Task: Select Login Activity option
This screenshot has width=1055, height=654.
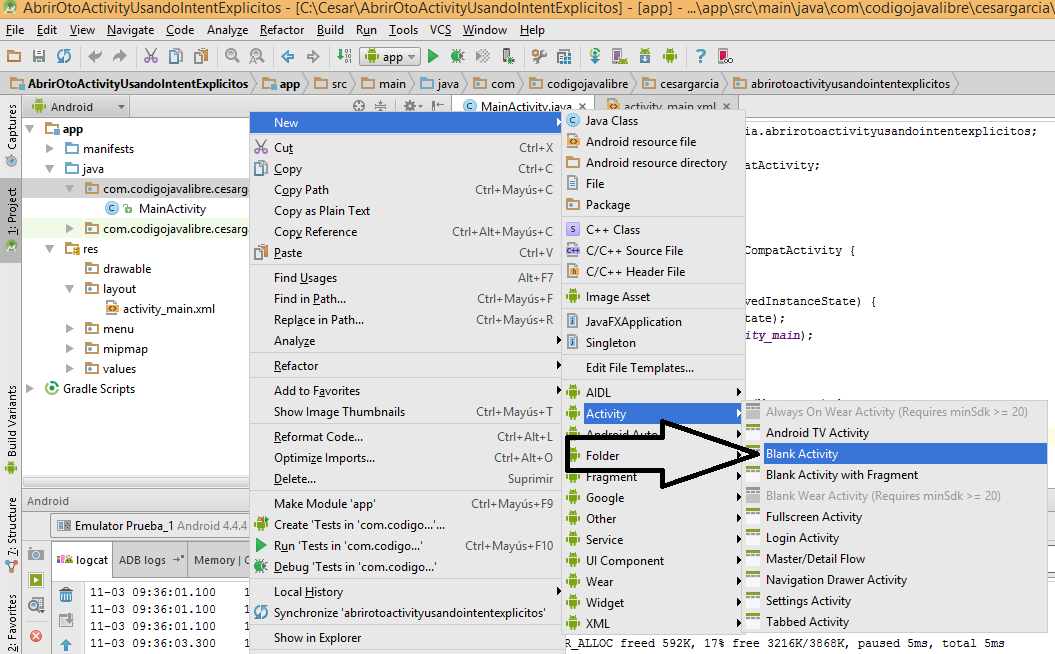Action: [x=895, y=538]
